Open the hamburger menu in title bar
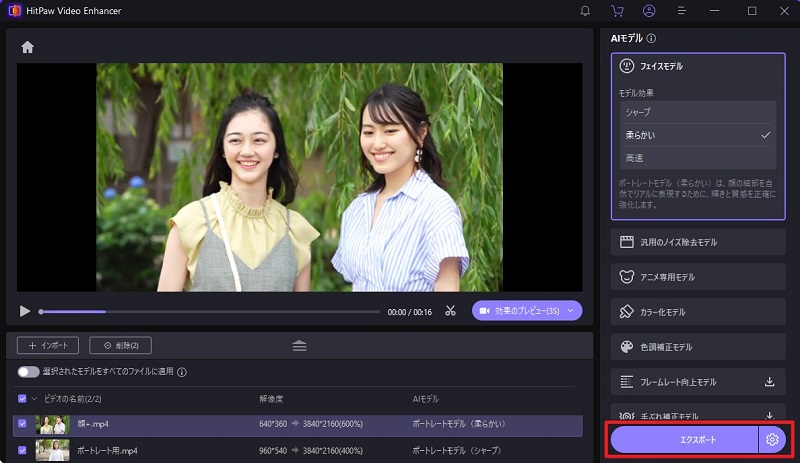 tap(682, 11)
